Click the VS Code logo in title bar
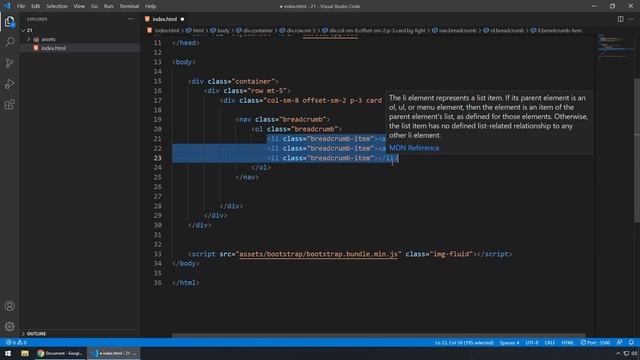 [7, 6]
